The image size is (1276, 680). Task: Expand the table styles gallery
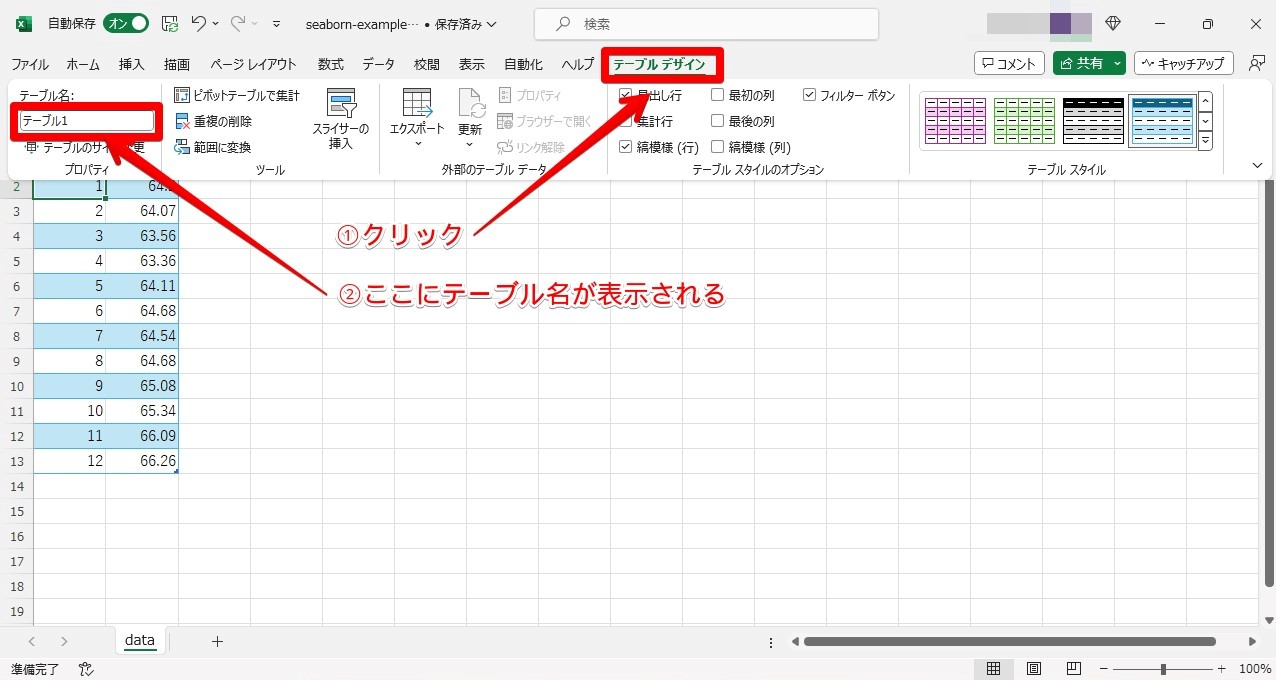pos(1205,141)
